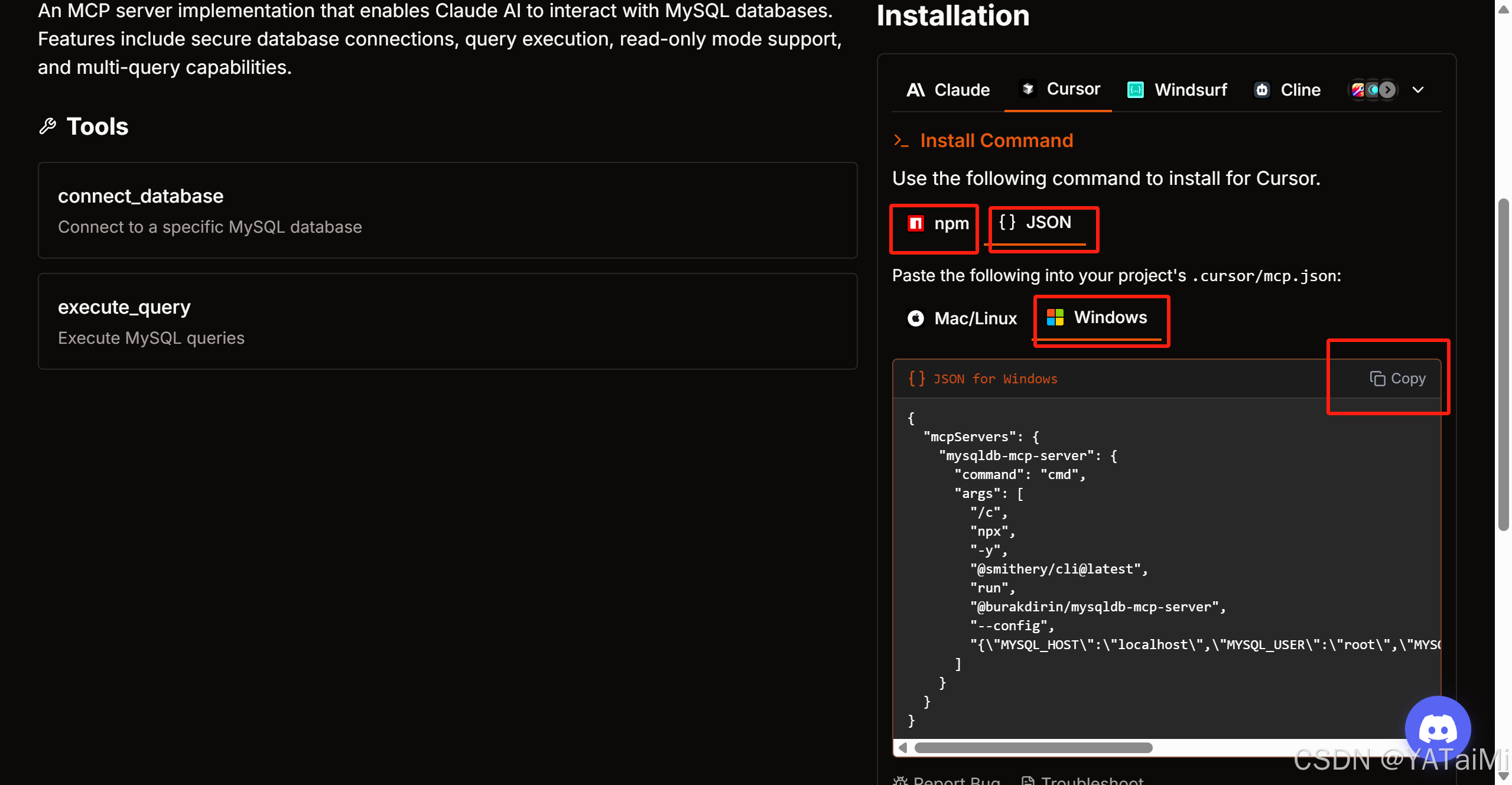Click the horizontal code scrollbar thumb
Screen dimensions: 1512x785
(1033, 748)
